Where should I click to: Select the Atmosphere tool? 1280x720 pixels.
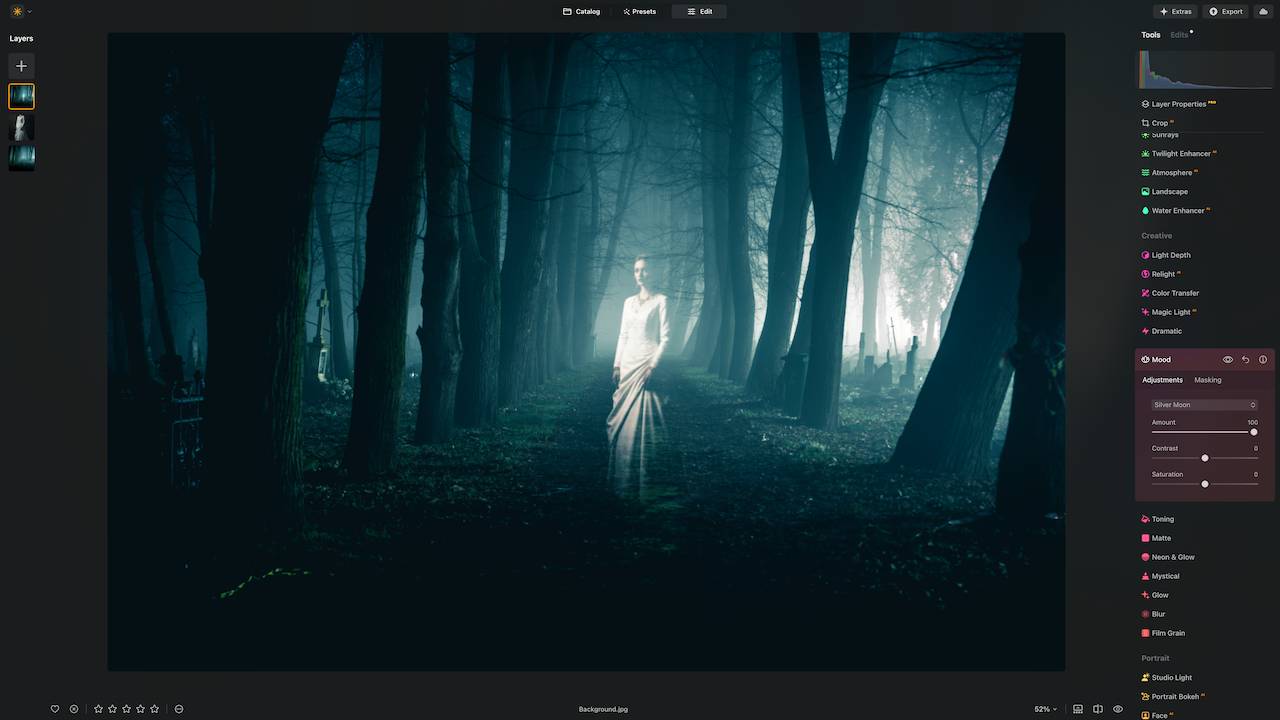[1168, 172]
